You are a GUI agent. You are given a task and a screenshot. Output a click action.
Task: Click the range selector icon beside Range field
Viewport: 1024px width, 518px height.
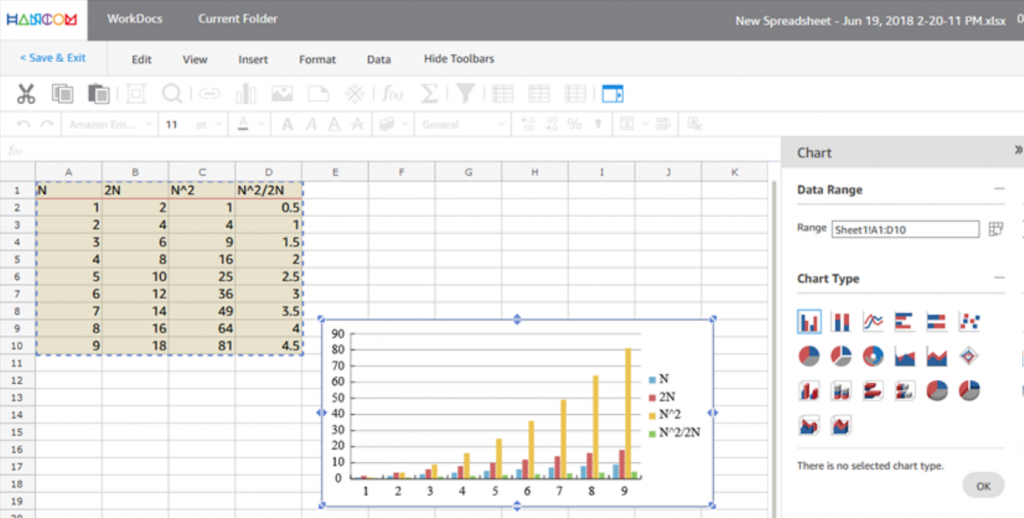pos(995,229)
